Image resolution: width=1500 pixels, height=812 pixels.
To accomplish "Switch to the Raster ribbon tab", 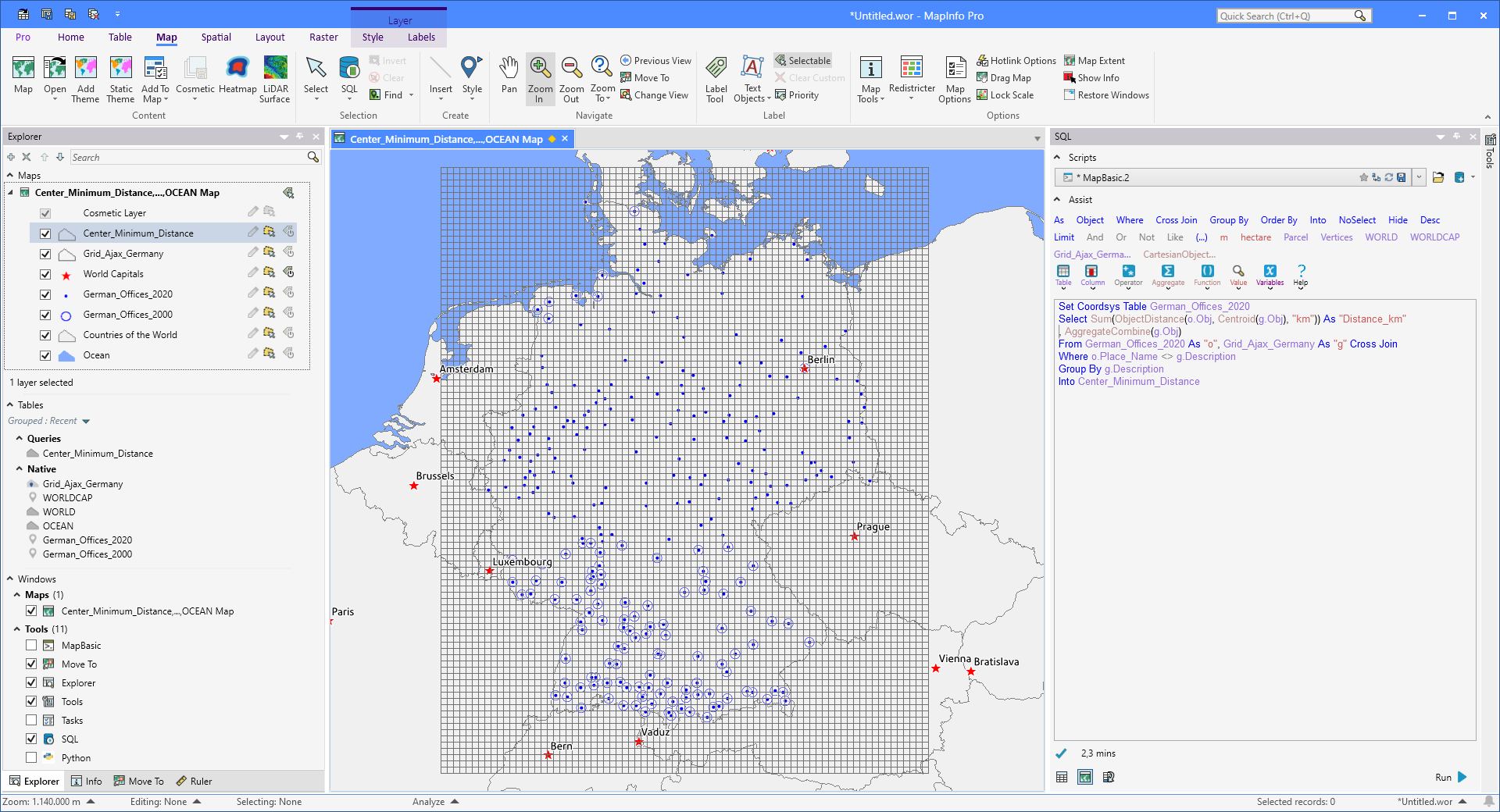I will (323, 37).
